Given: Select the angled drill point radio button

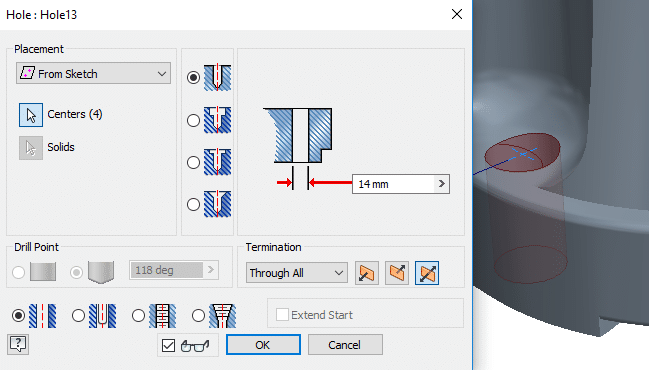Looking at the screenshot, I should click(x=76, y=272).
